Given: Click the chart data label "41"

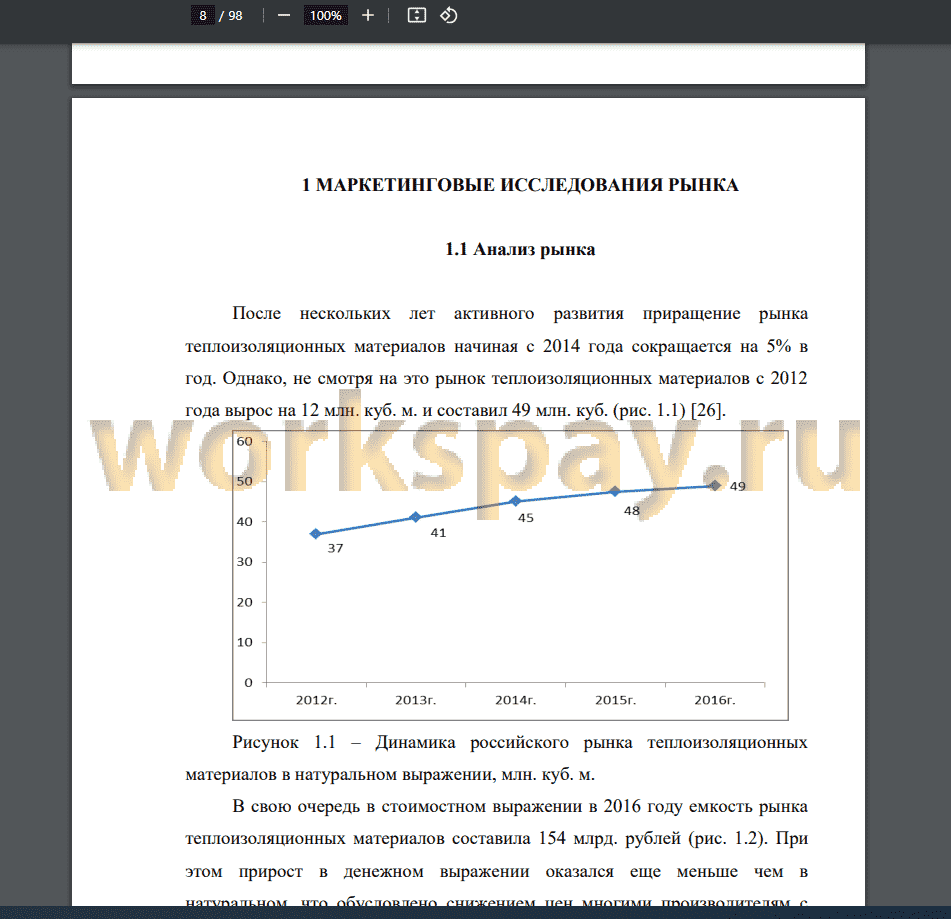Looking at the screenshot, I should coord(439,533).
